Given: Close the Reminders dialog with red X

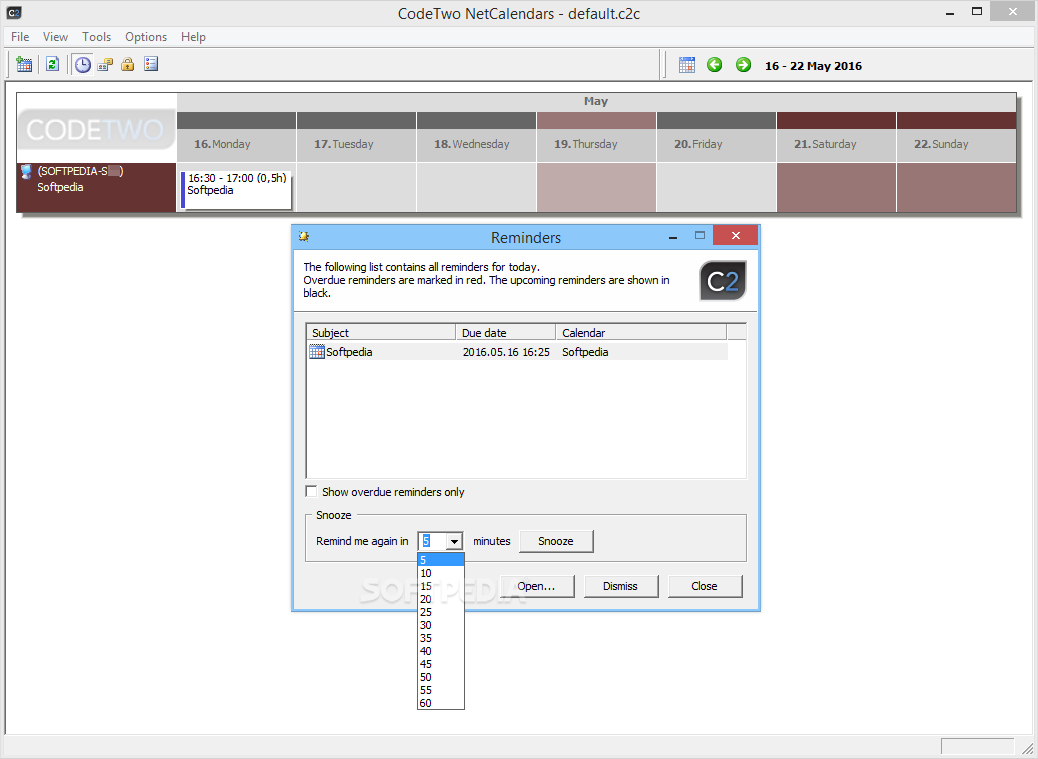Looking at the screenshot, I should pos(735,236).
